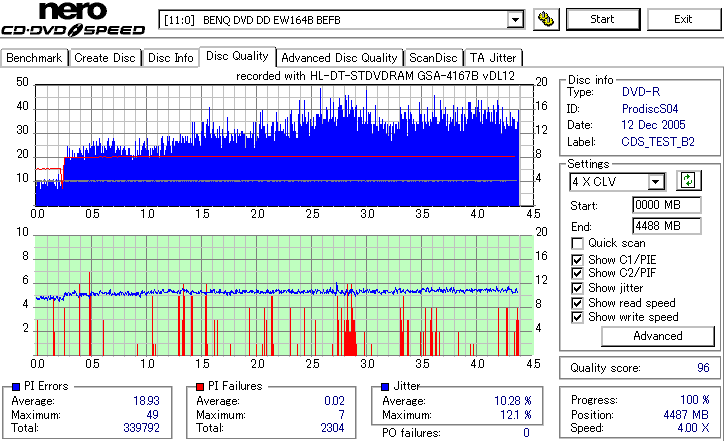Go to the Disc Info tab
This screenshot has width=724, height=441.
tap(170, 58)
